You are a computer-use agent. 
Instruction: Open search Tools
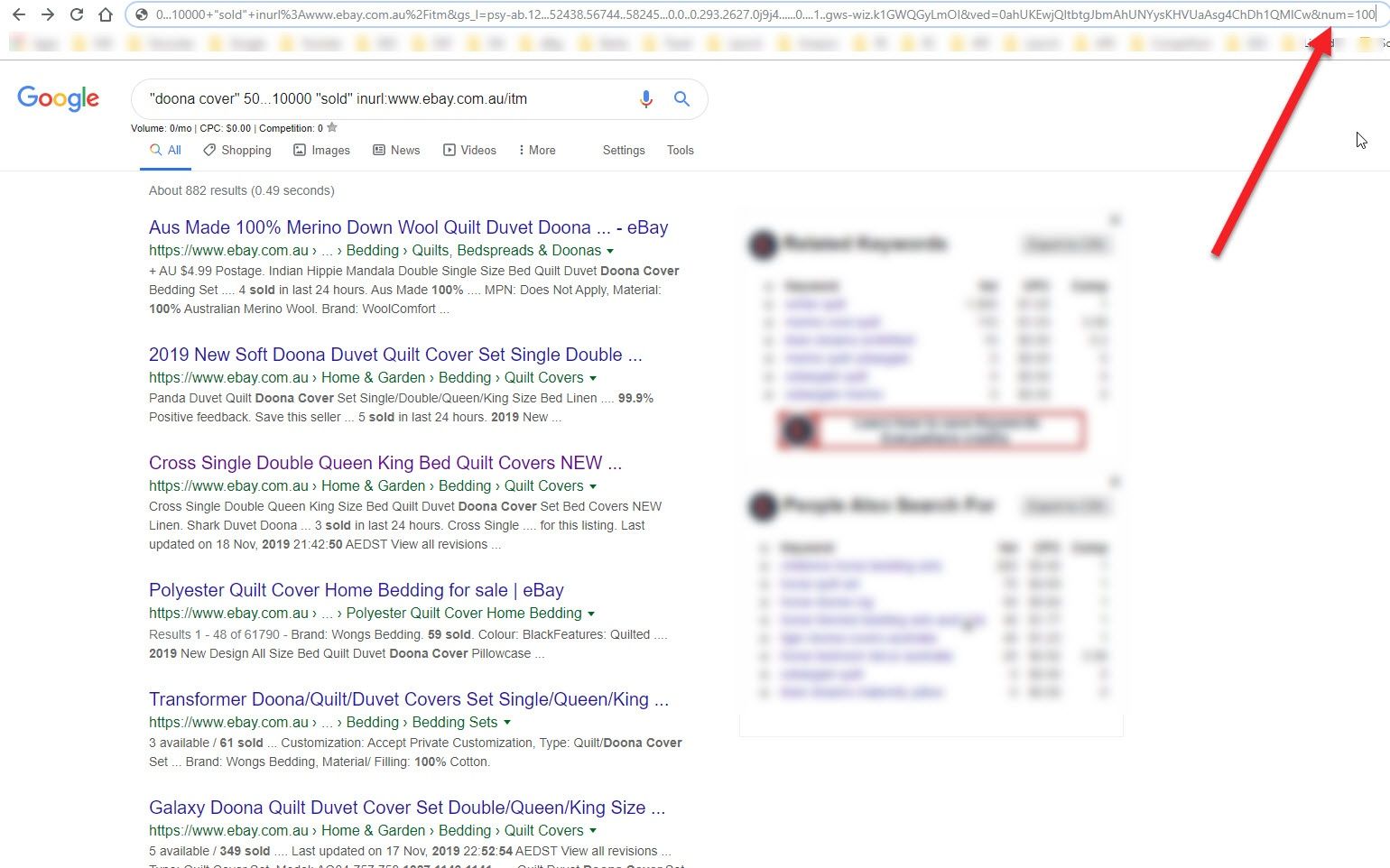(681, 151)
